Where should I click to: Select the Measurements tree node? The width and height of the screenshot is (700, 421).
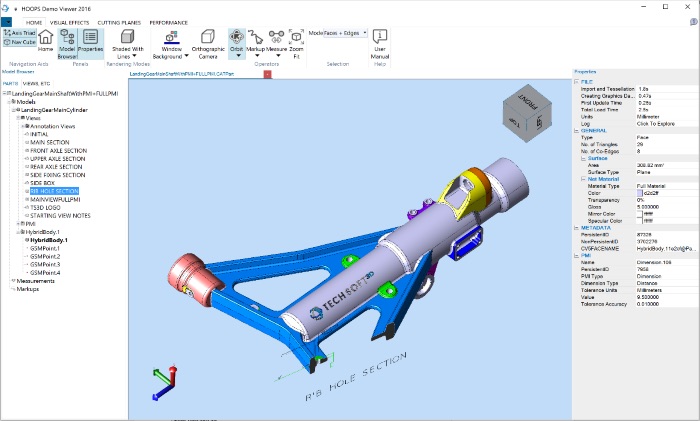(x=36, y=281)
